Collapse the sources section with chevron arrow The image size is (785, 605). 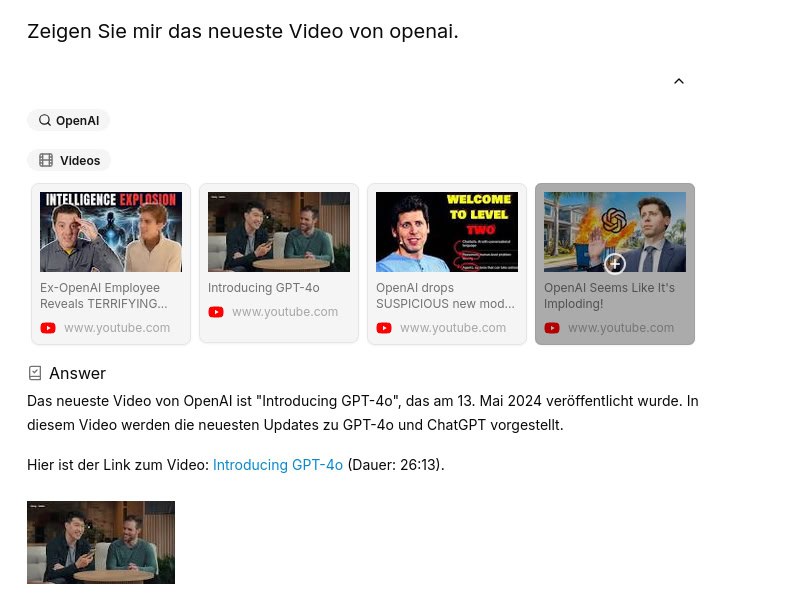[x=678, y=81]
